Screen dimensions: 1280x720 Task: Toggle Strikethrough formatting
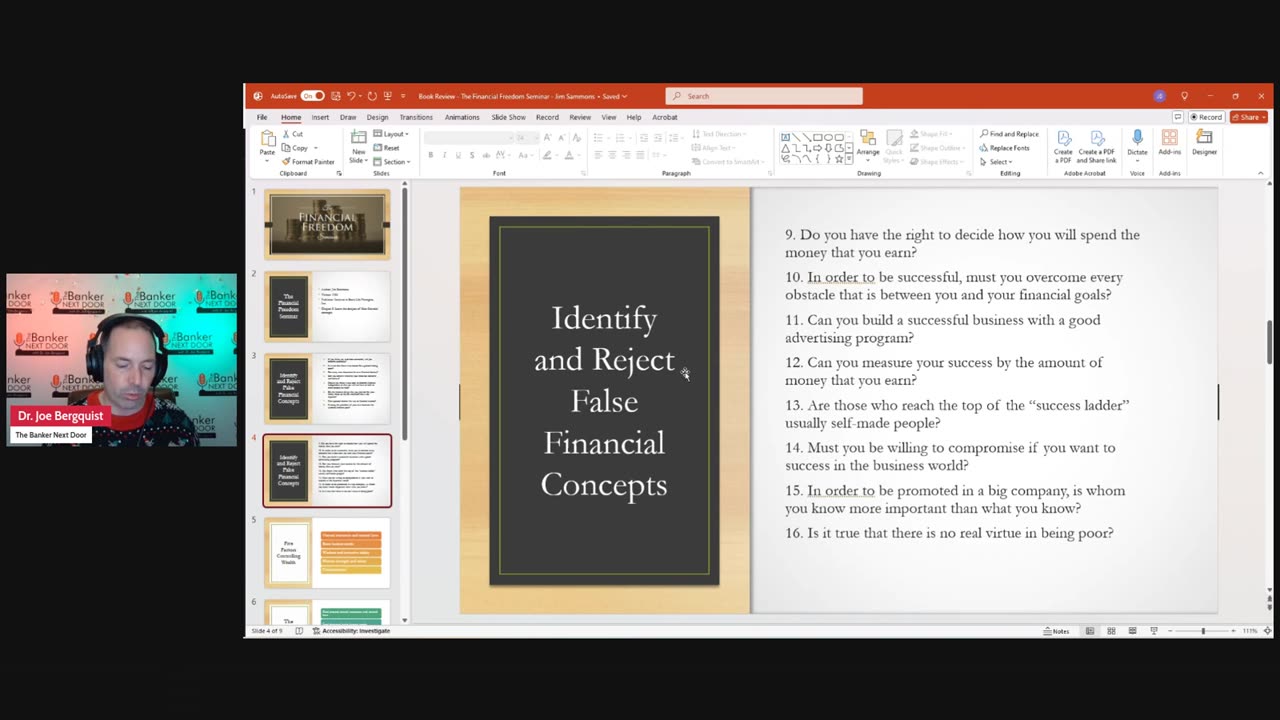(x=487, y=155)
